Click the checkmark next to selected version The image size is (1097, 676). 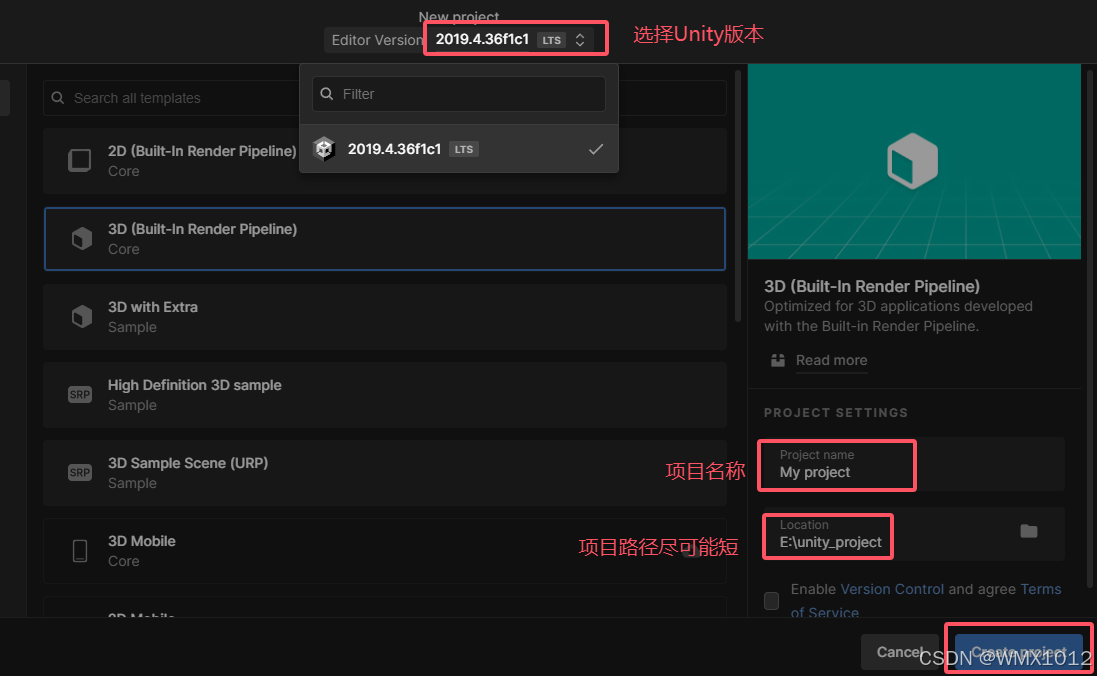[596, 149]
